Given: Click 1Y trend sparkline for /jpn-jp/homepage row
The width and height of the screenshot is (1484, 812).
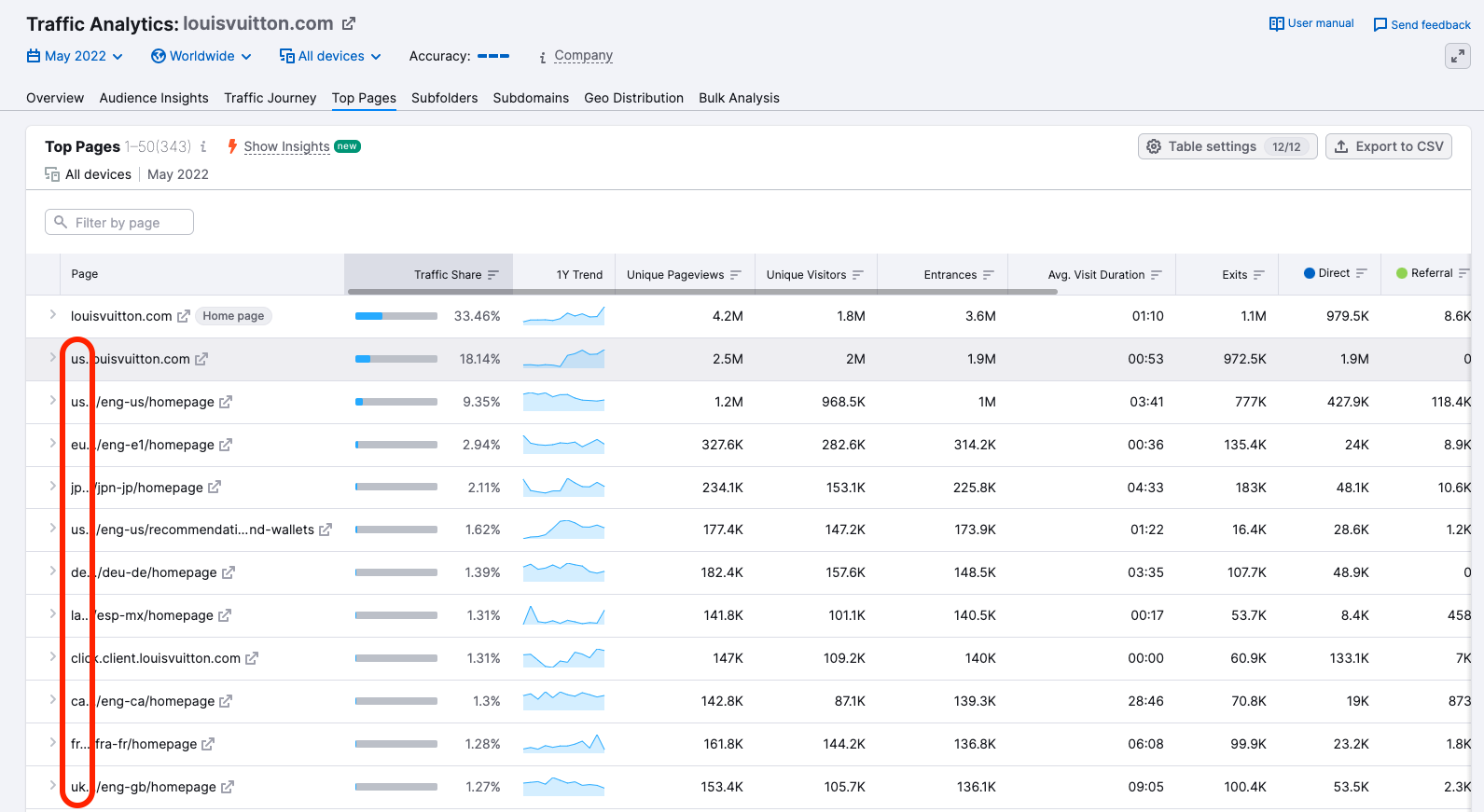Looking at the screenshot, I should tap(563, 487).
